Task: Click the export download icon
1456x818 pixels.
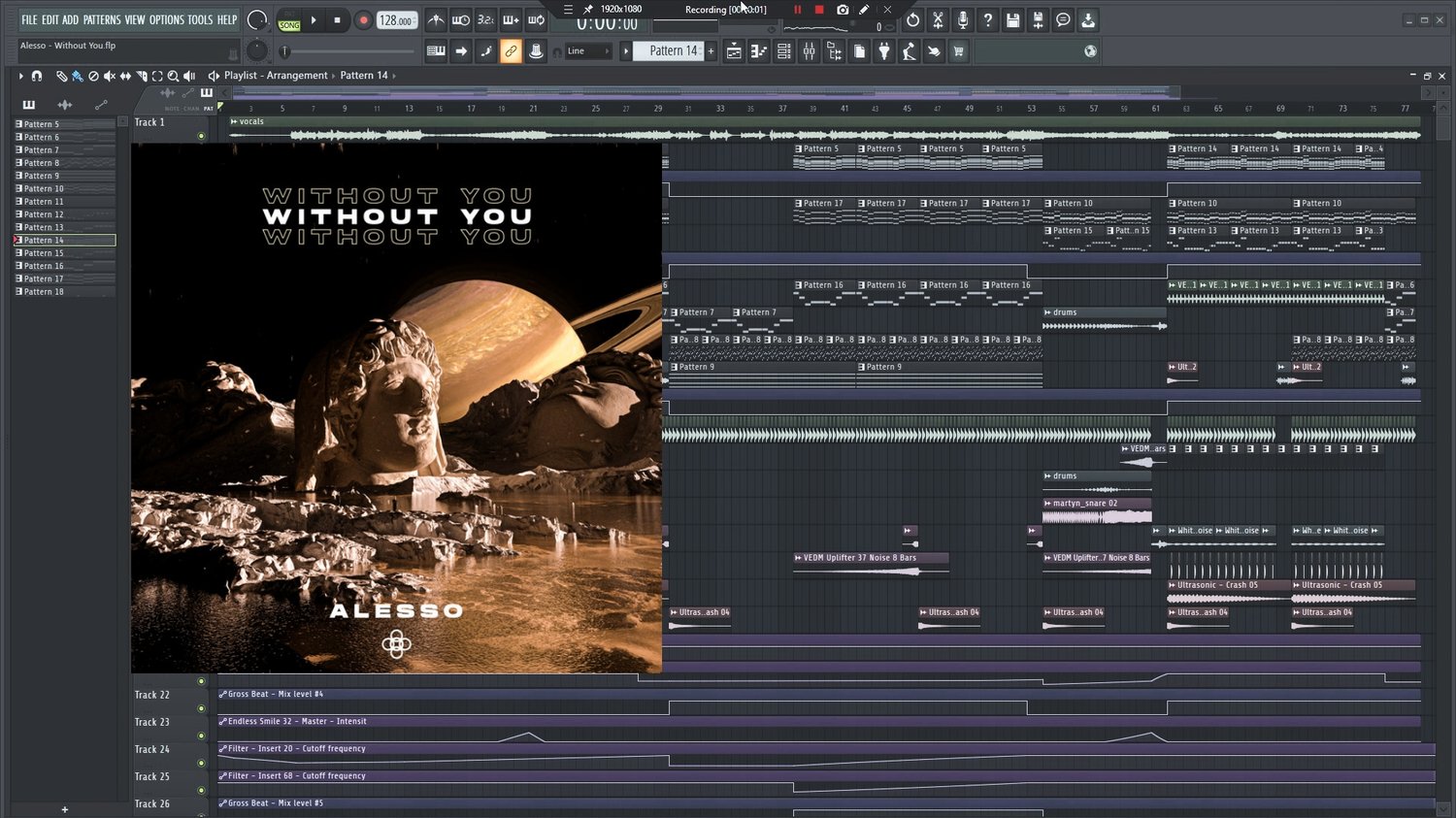Action: (x=1088, y=19)
